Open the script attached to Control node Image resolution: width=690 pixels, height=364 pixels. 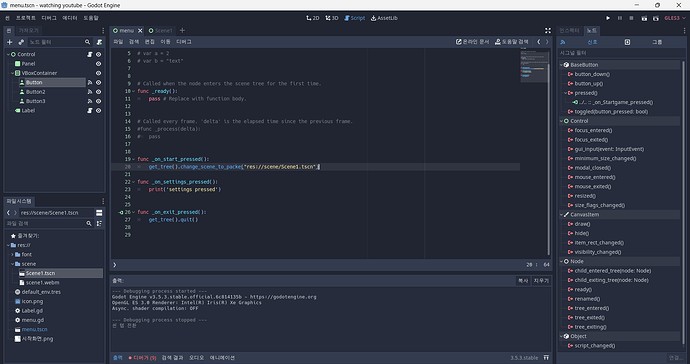(89, 54)
